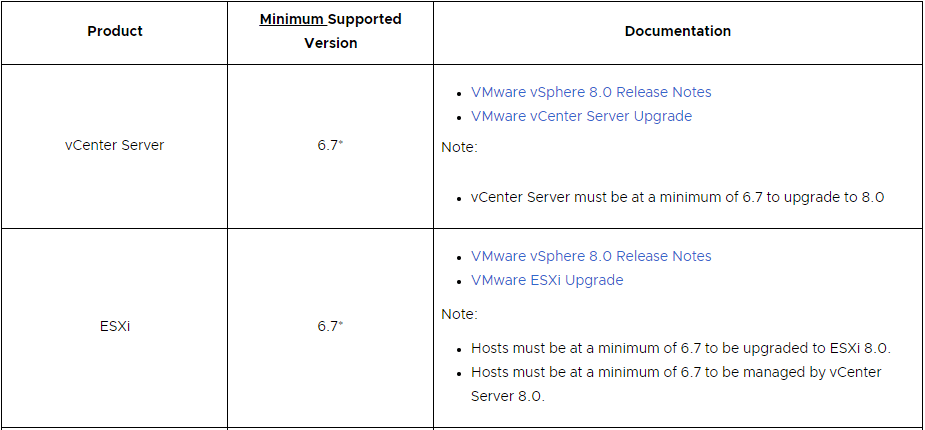Click the Note: label in the ESXi row
This screenshot has height=430, width=925.
tap(459, 314)
